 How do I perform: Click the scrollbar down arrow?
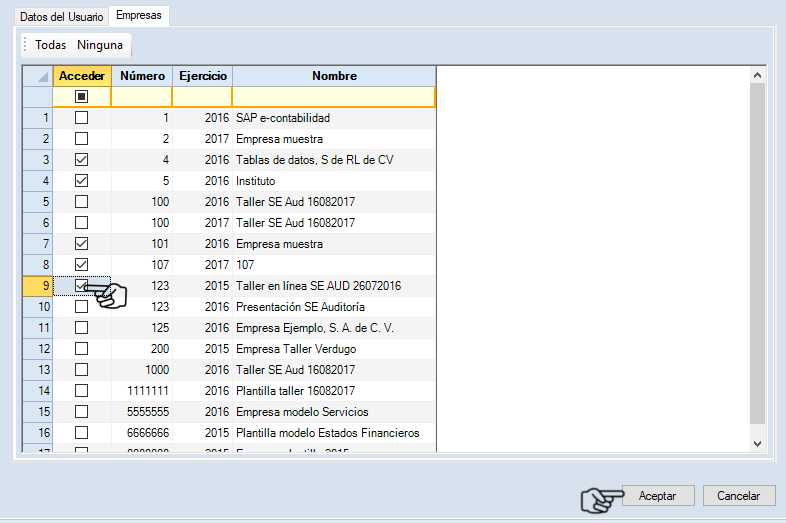pyautogui.click(x=757, y=442)
